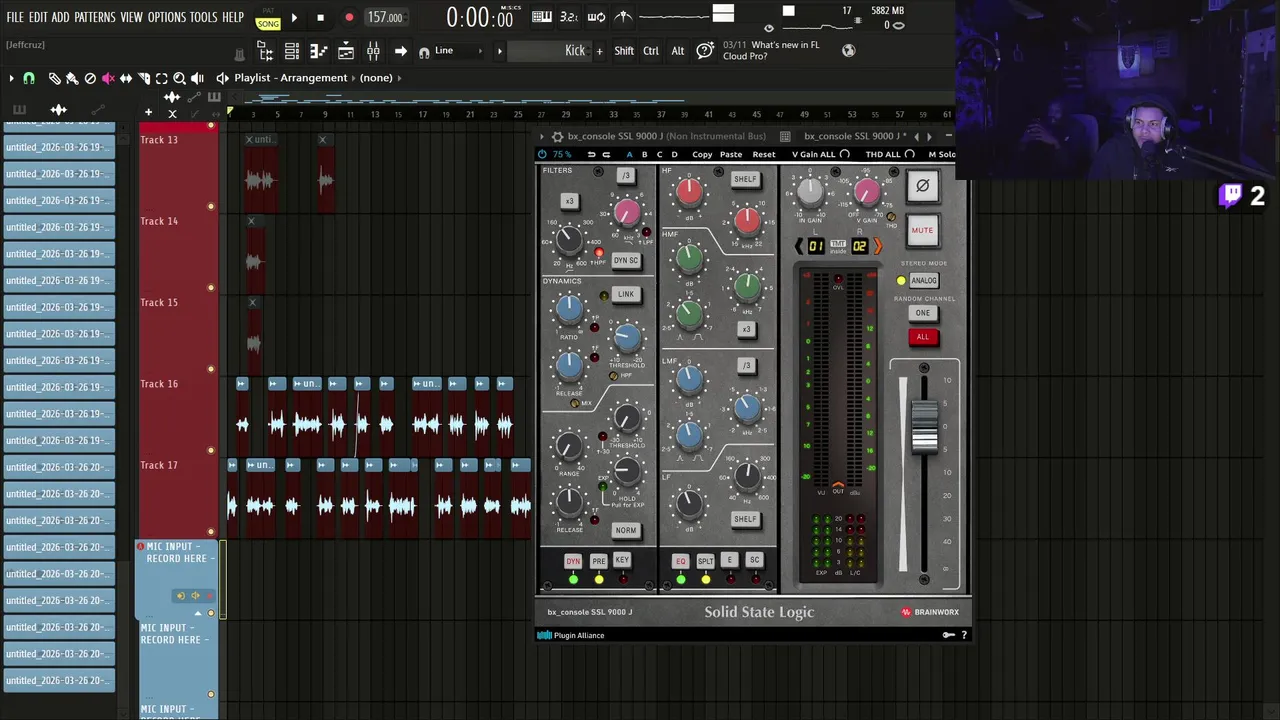Go to the next TMT channel arrow
The image size is (1280, 720).
(878, 246)
